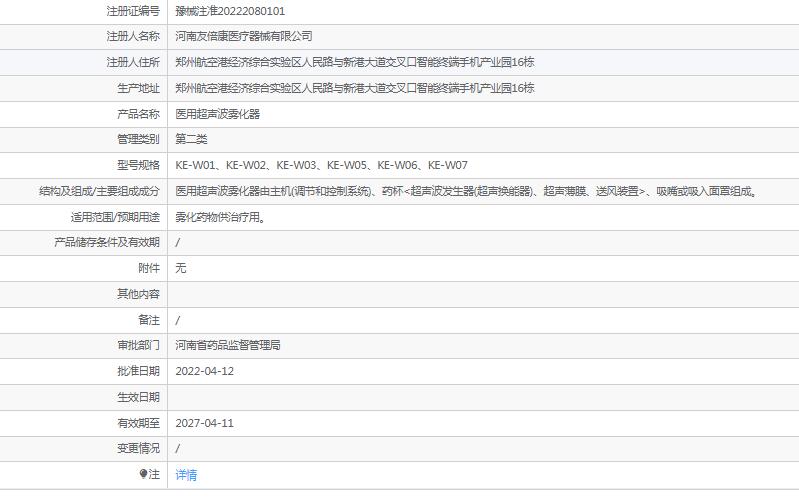Click approval department 河南省药品监督管理局
Screen dimensions: 799x497
(x=227, y=346)
